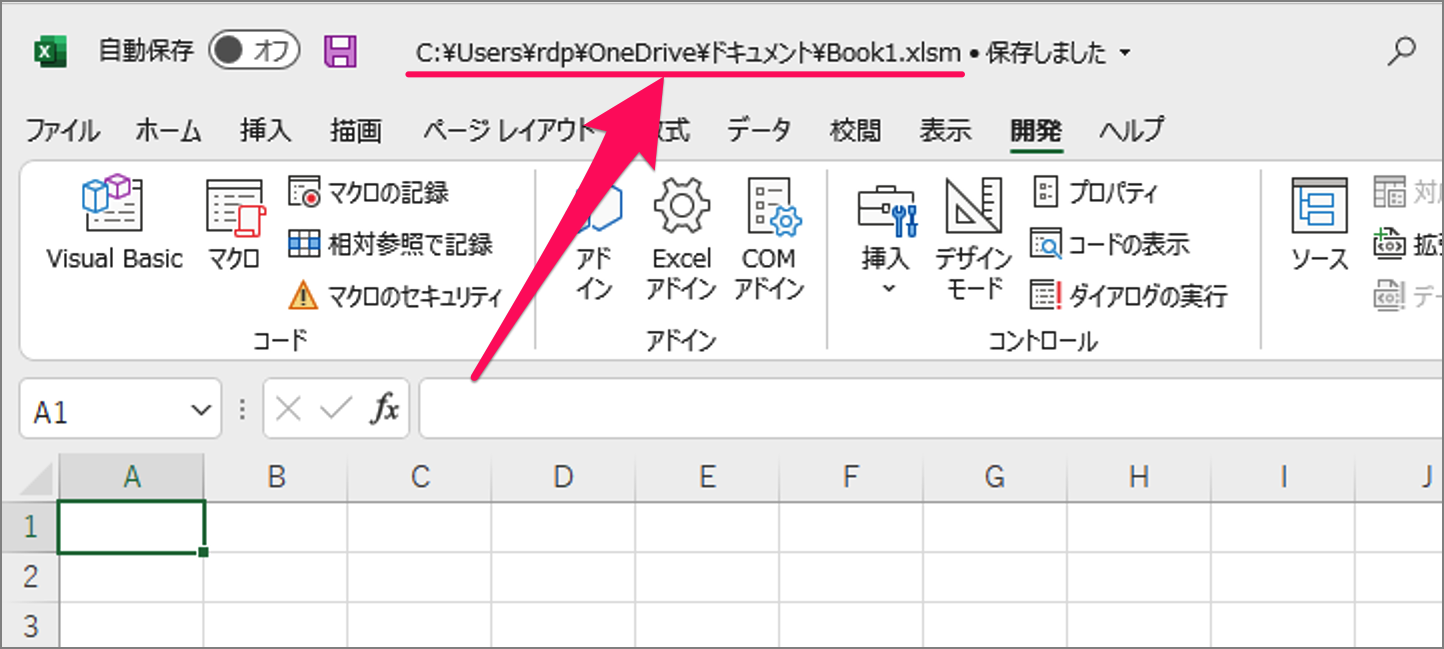
Task: Click コードの表示
Action: [1110, 244]
